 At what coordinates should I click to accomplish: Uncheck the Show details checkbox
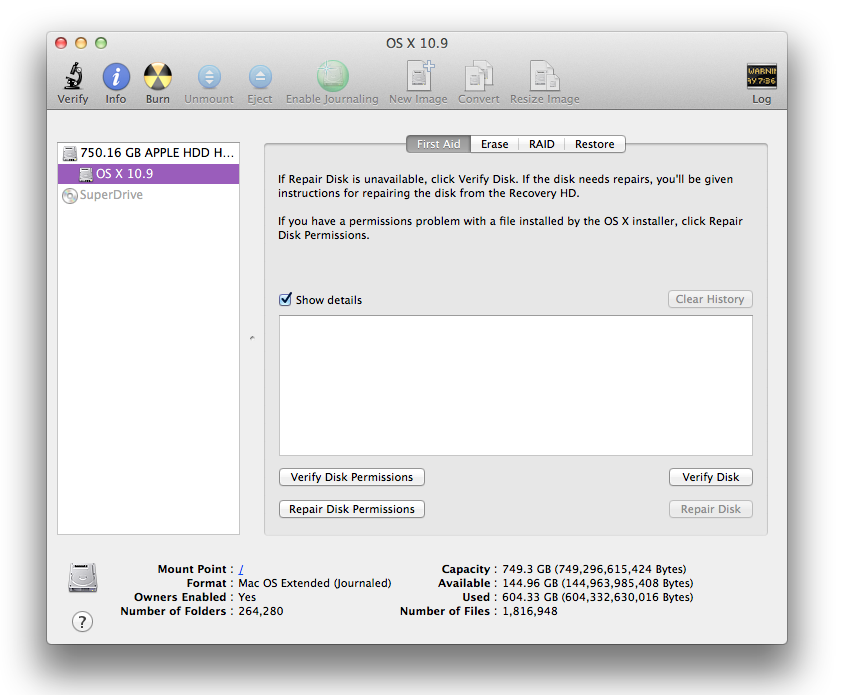286,299
